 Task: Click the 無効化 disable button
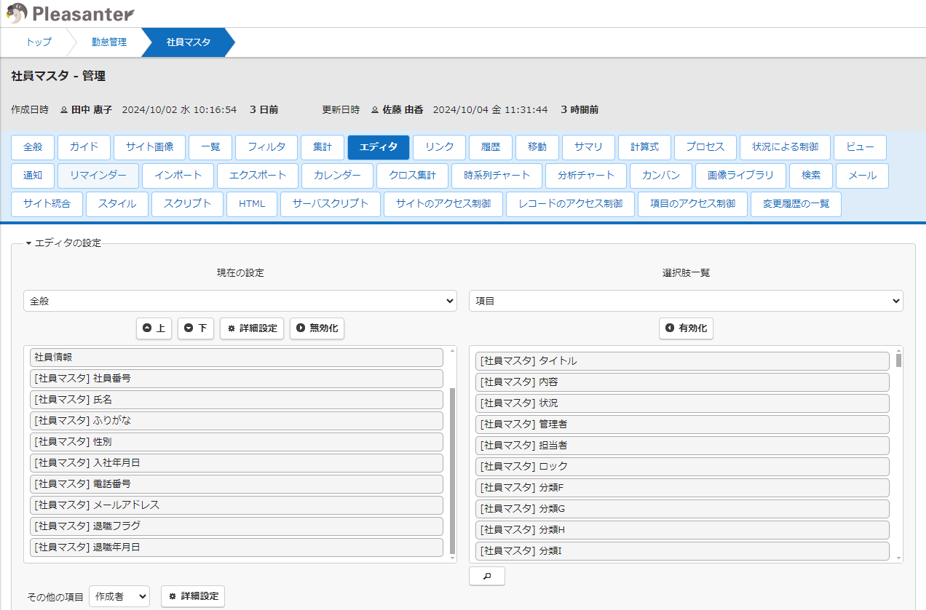317,328
